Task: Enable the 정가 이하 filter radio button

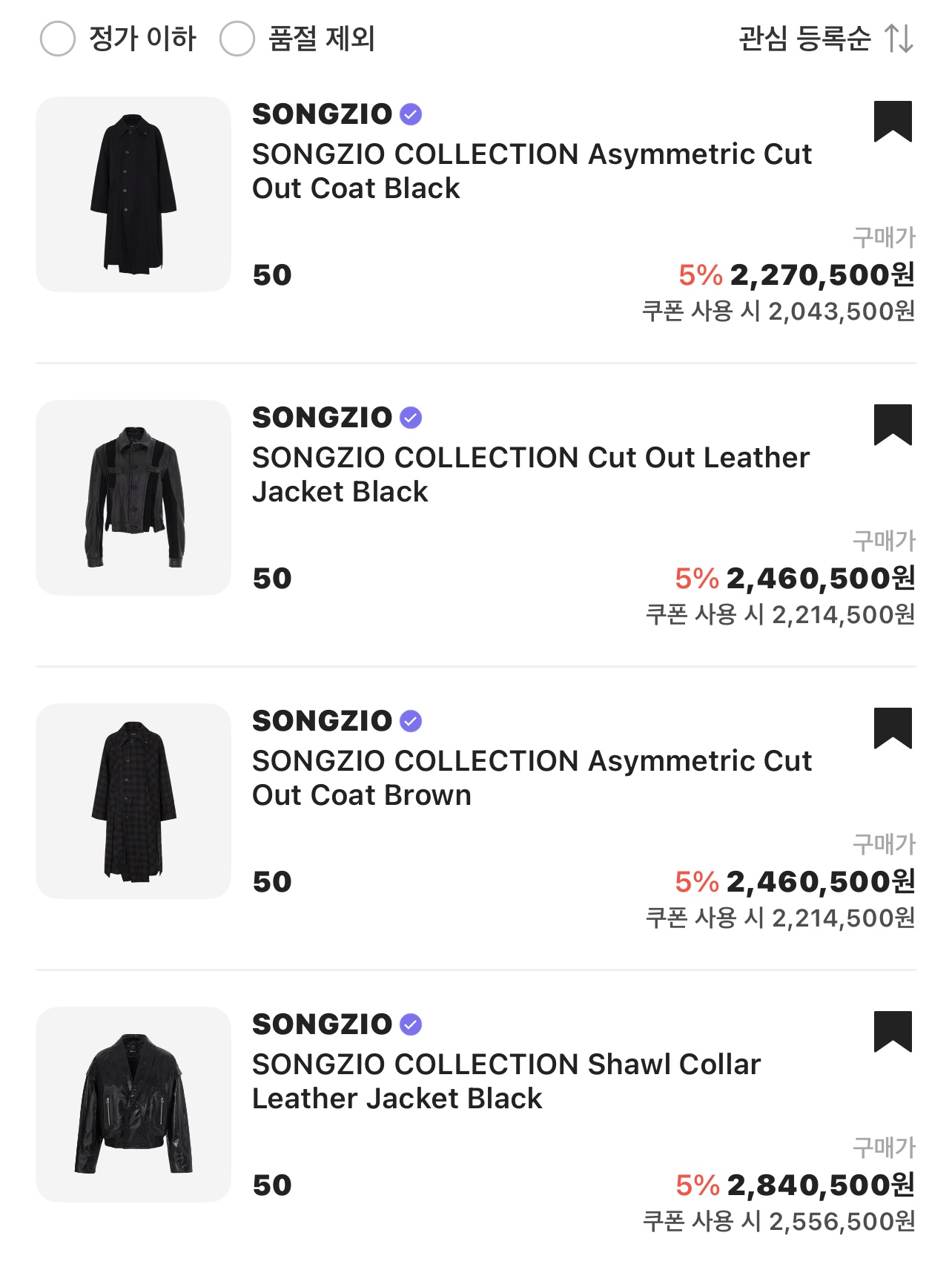Action: [58, 39]
